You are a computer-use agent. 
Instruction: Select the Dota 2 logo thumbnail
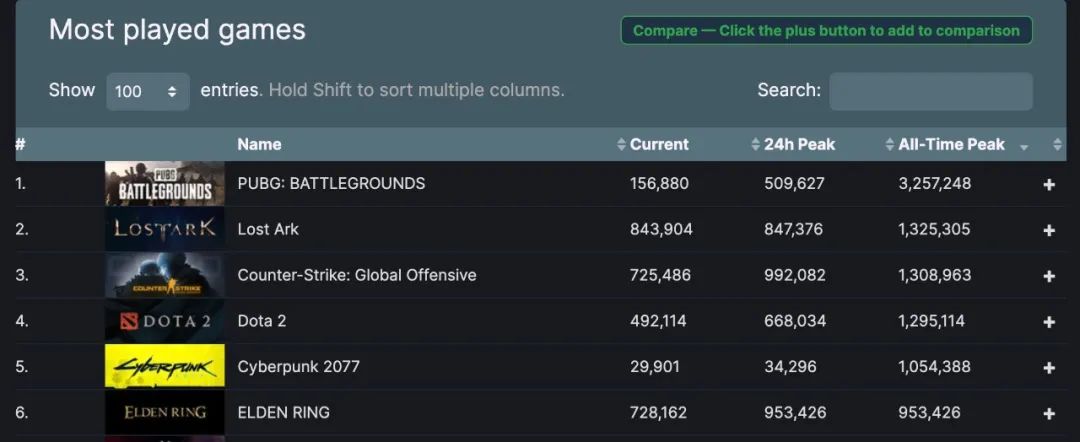pos(165,321)
